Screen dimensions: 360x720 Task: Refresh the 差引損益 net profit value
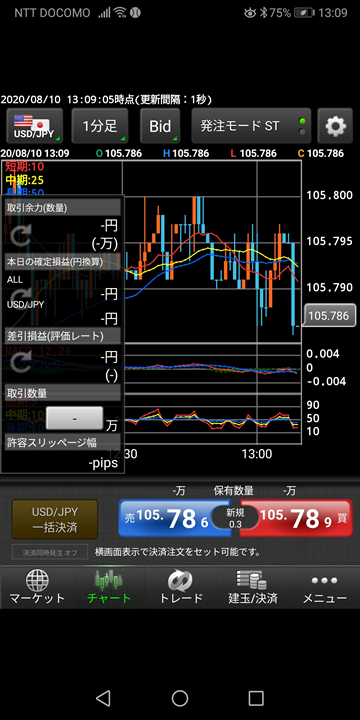(20, 363)
